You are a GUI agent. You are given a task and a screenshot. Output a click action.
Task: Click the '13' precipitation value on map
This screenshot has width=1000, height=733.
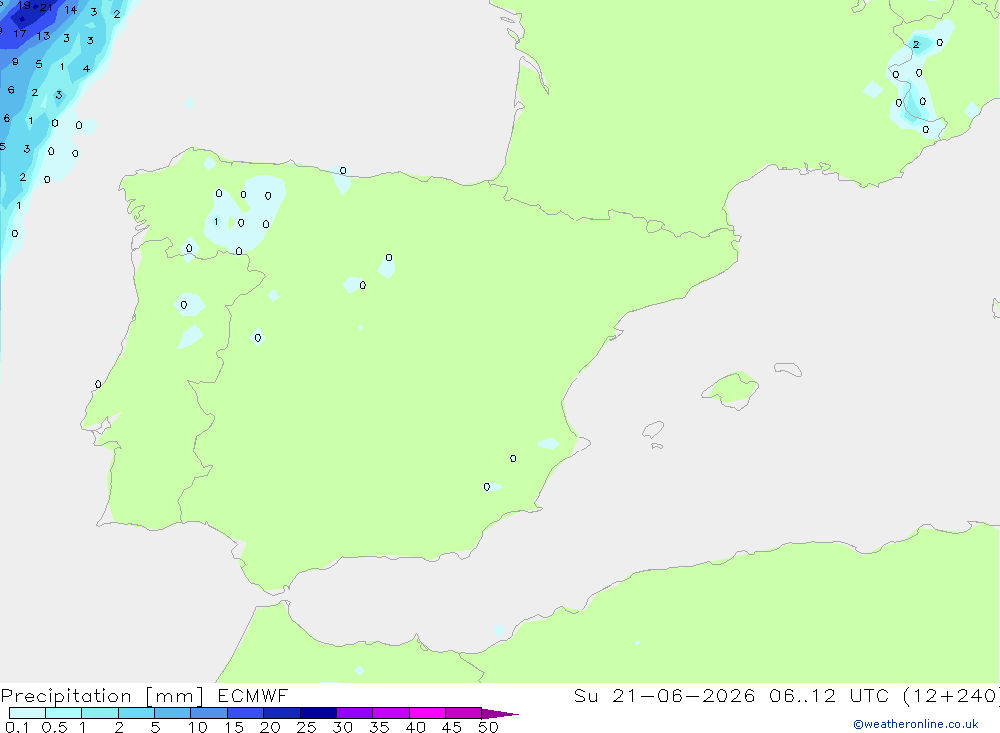(43, 36)
